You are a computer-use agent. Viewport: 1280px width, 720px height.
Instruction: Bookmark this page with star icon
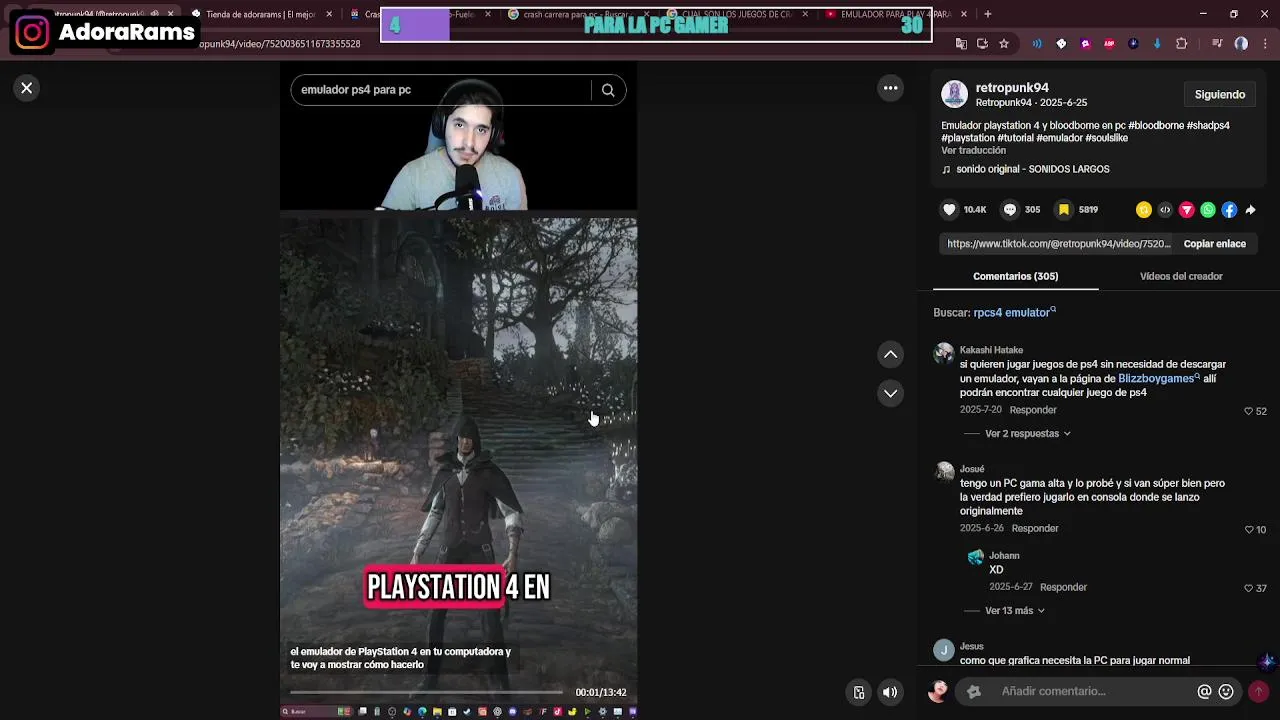[1004, 44]
